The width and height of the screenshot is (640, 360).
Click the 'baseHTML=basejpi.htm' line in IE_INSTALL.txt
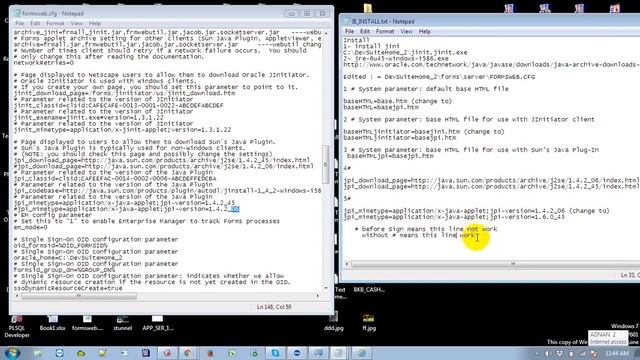pyautogui.click(x=381, y=107)
